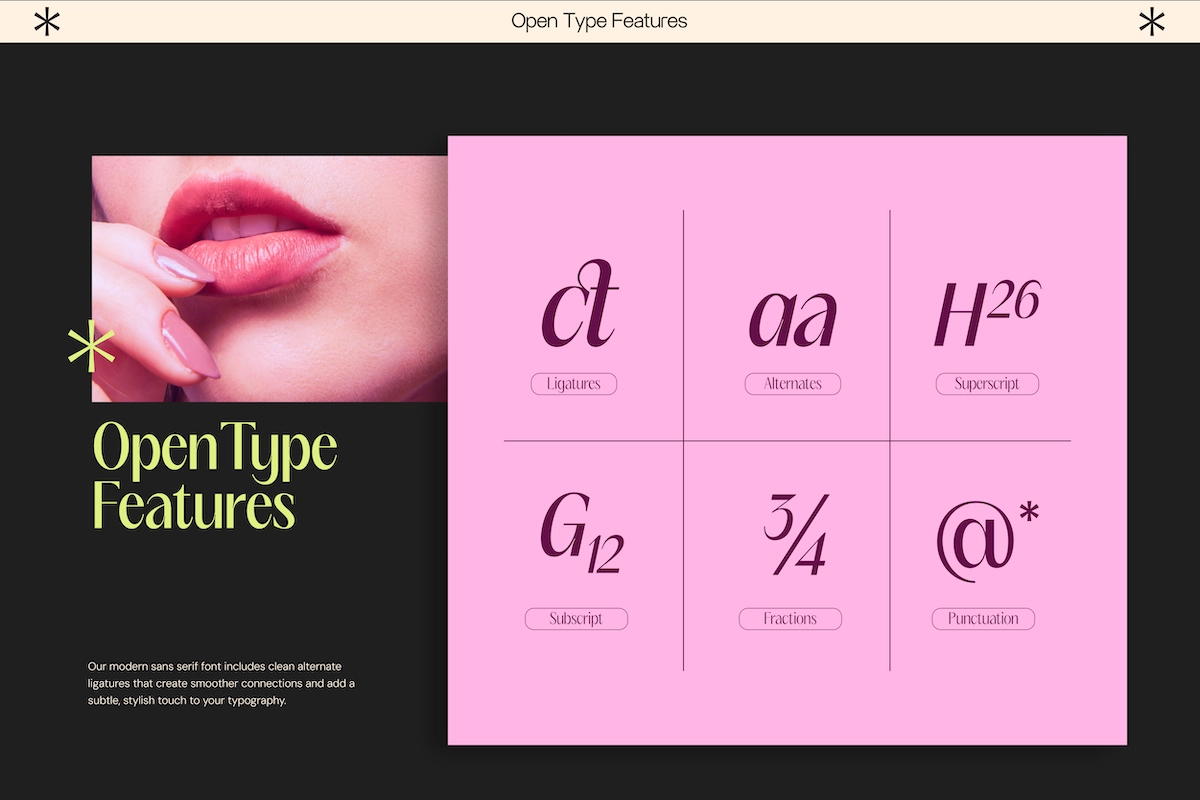Expand the Punctuation feature options
The image size is (1200, 800).
click(983, 619)
